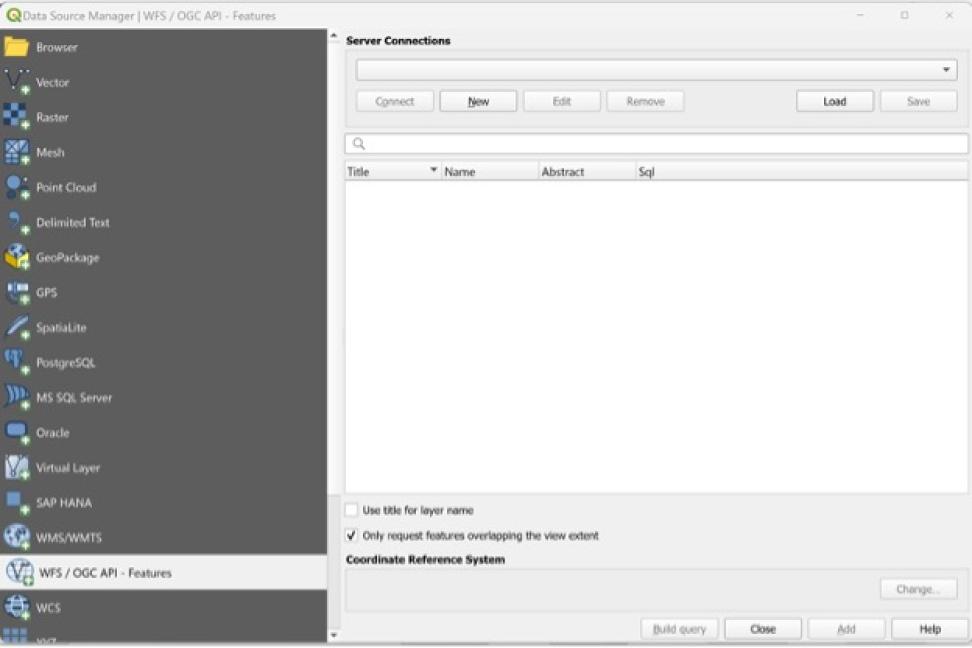Click the search magnifier icon
The width and height of the screenshot is (972, 648).
click(x=359, y=144)
